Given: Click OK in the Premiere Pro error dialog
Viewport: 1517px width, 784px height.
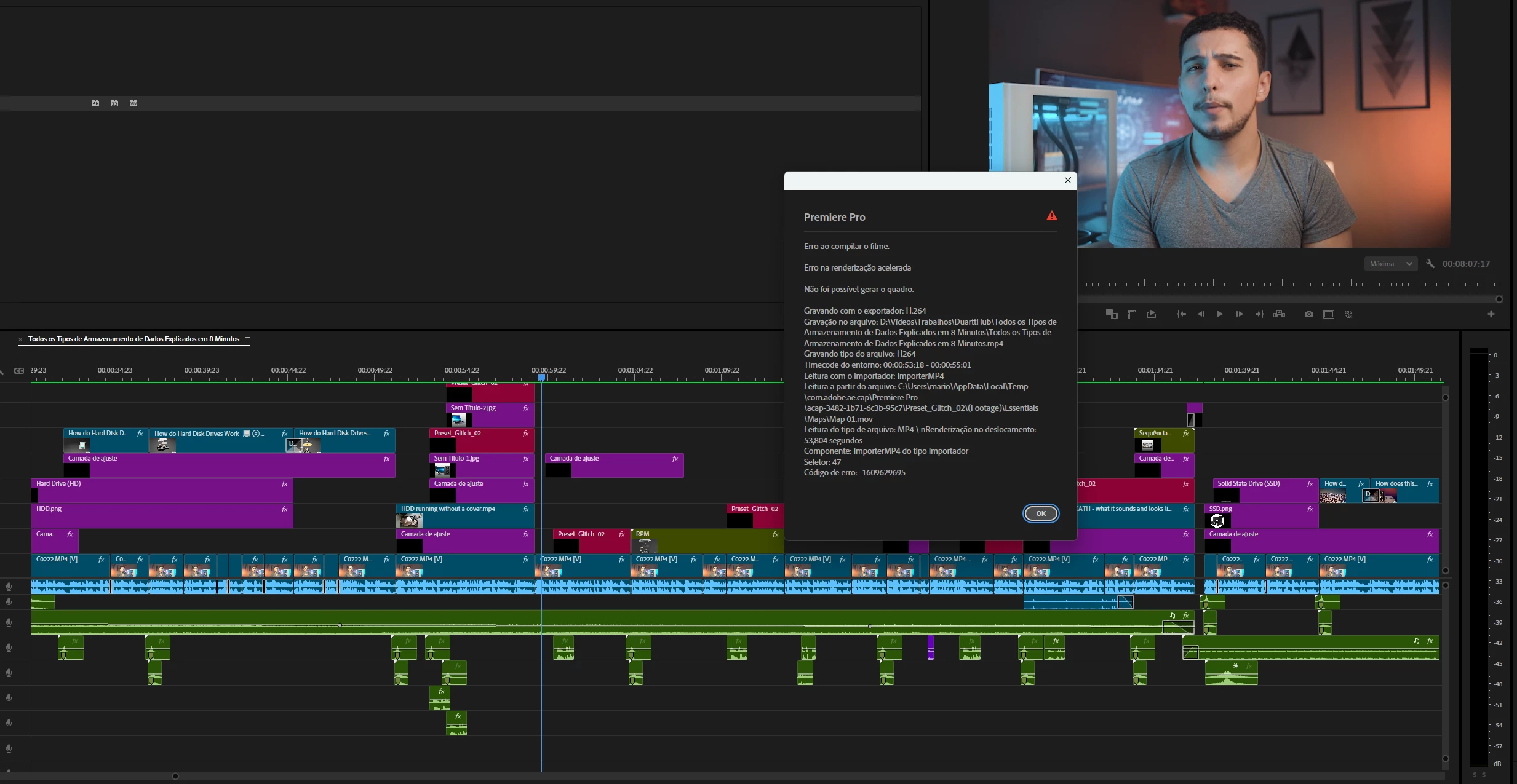Looking at the screenshot, I should 1040,513.
